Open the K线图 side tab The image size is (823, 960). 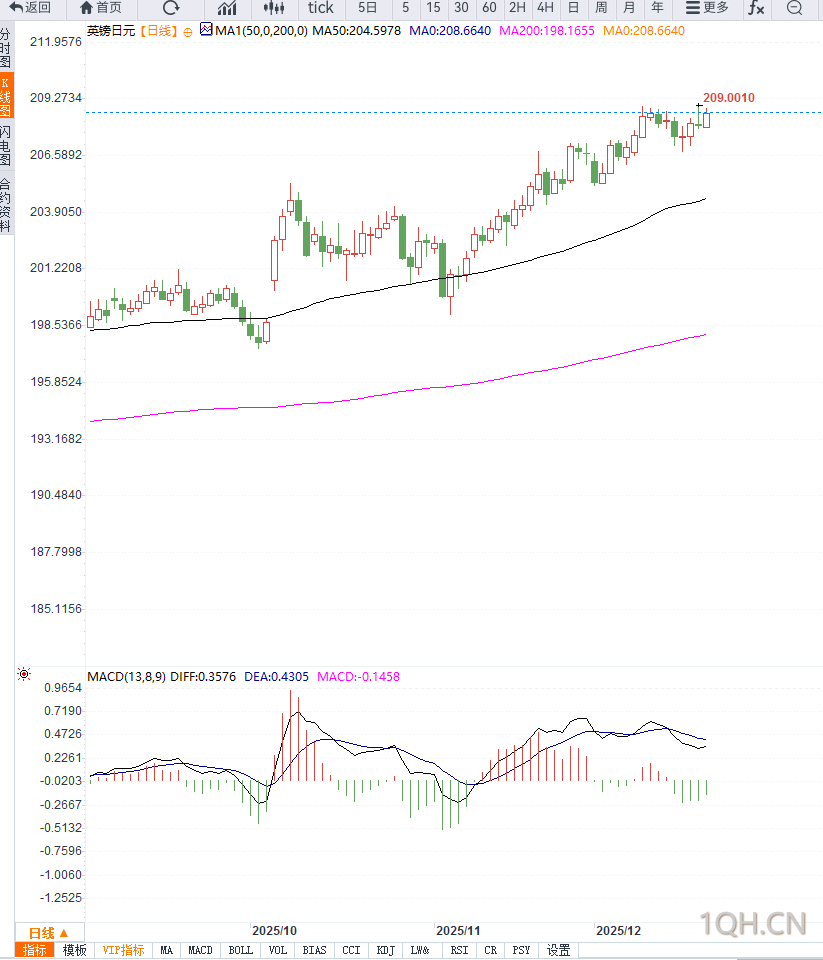pos(6,96)
